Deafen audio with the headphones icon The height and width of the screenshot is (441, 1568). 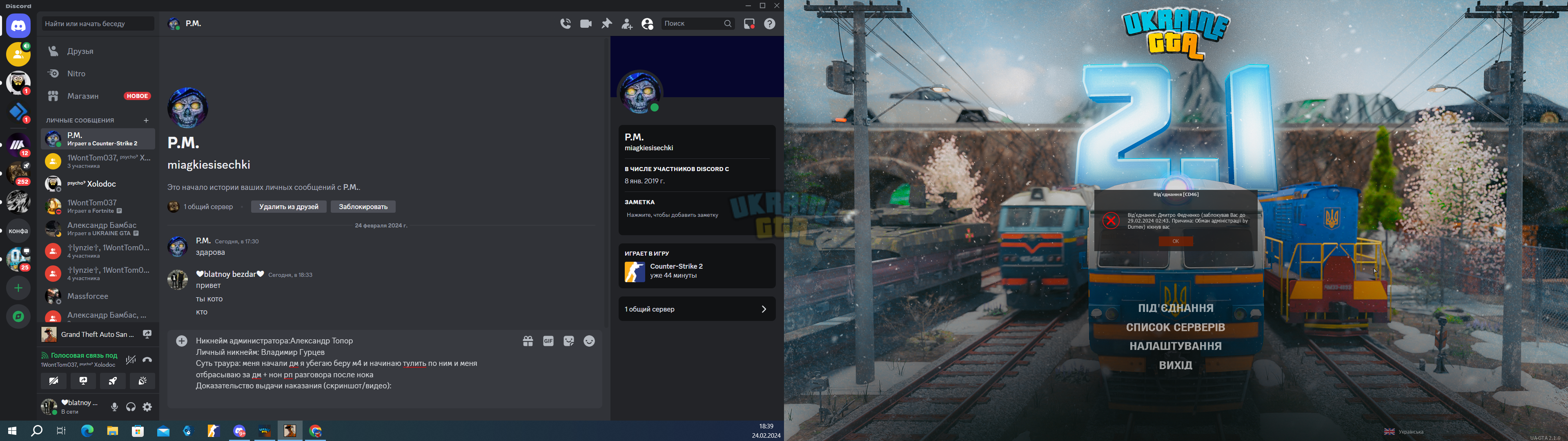(x=131, y=407)
